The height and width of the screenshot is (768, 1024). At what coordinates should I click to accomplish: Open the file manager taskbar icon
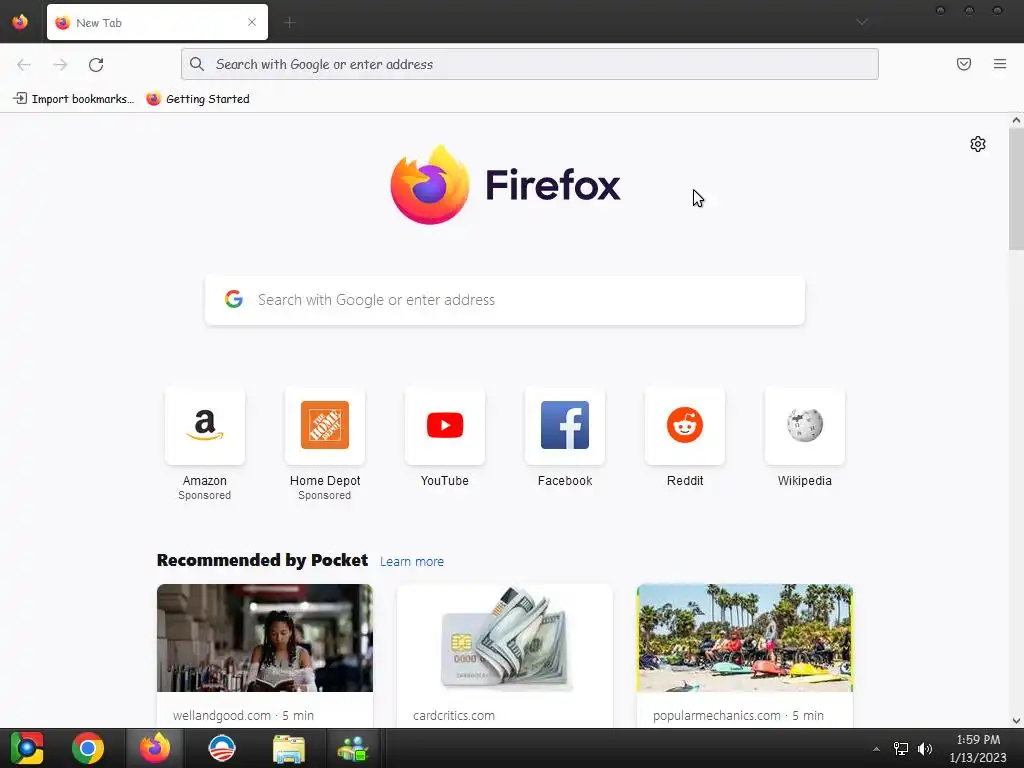[x=289, y=749]
